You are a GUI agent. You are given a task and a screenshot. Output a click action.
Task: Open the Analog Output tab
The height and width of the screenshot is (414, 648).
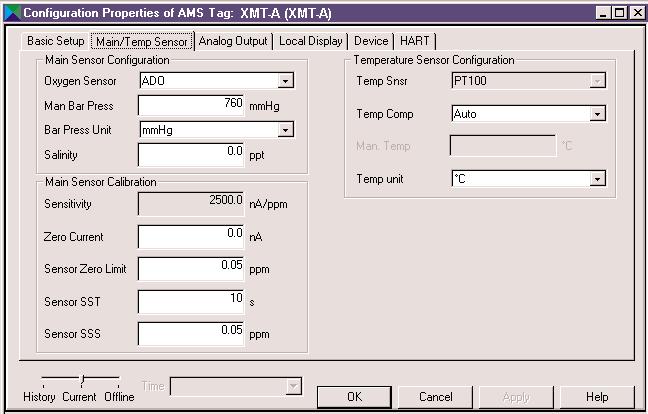point(233,41)
